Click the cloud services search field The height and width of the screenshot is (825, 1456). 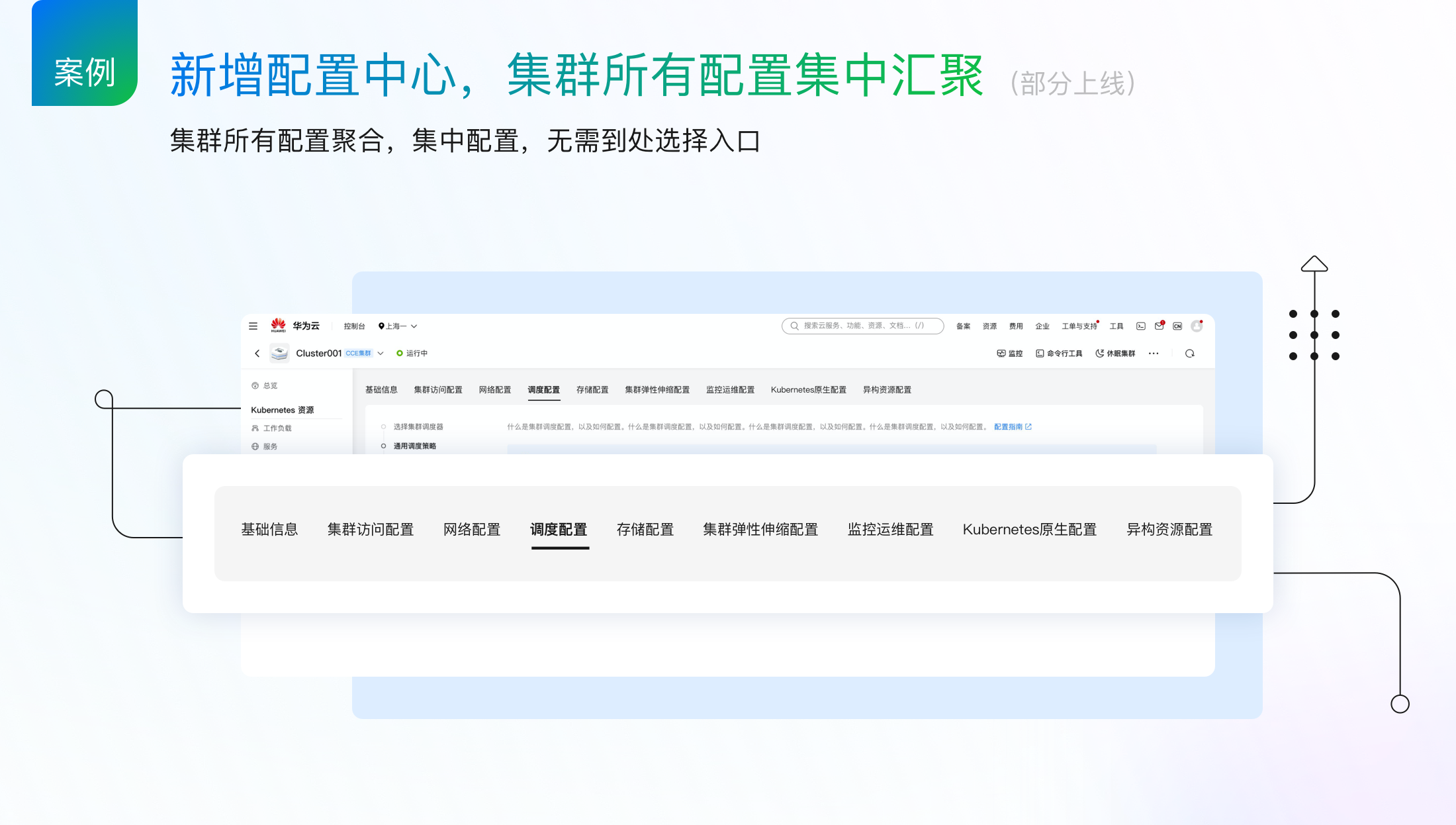(x=862, y=326)
